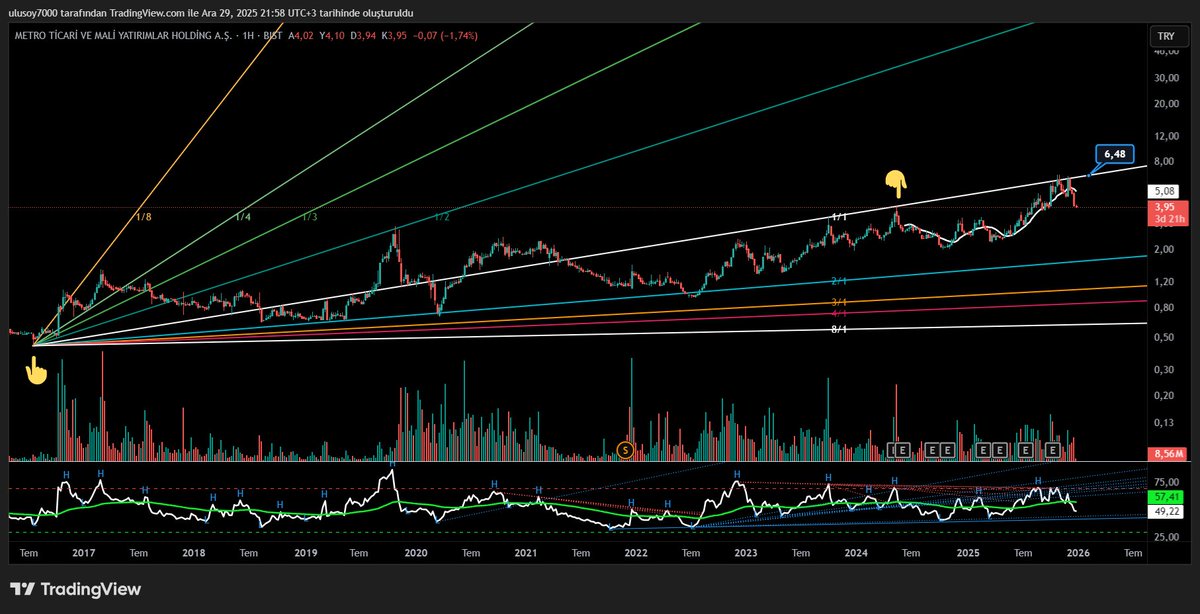Click the close value K3,95
The height and width of the screenshot is (614, 1200).
394,36
